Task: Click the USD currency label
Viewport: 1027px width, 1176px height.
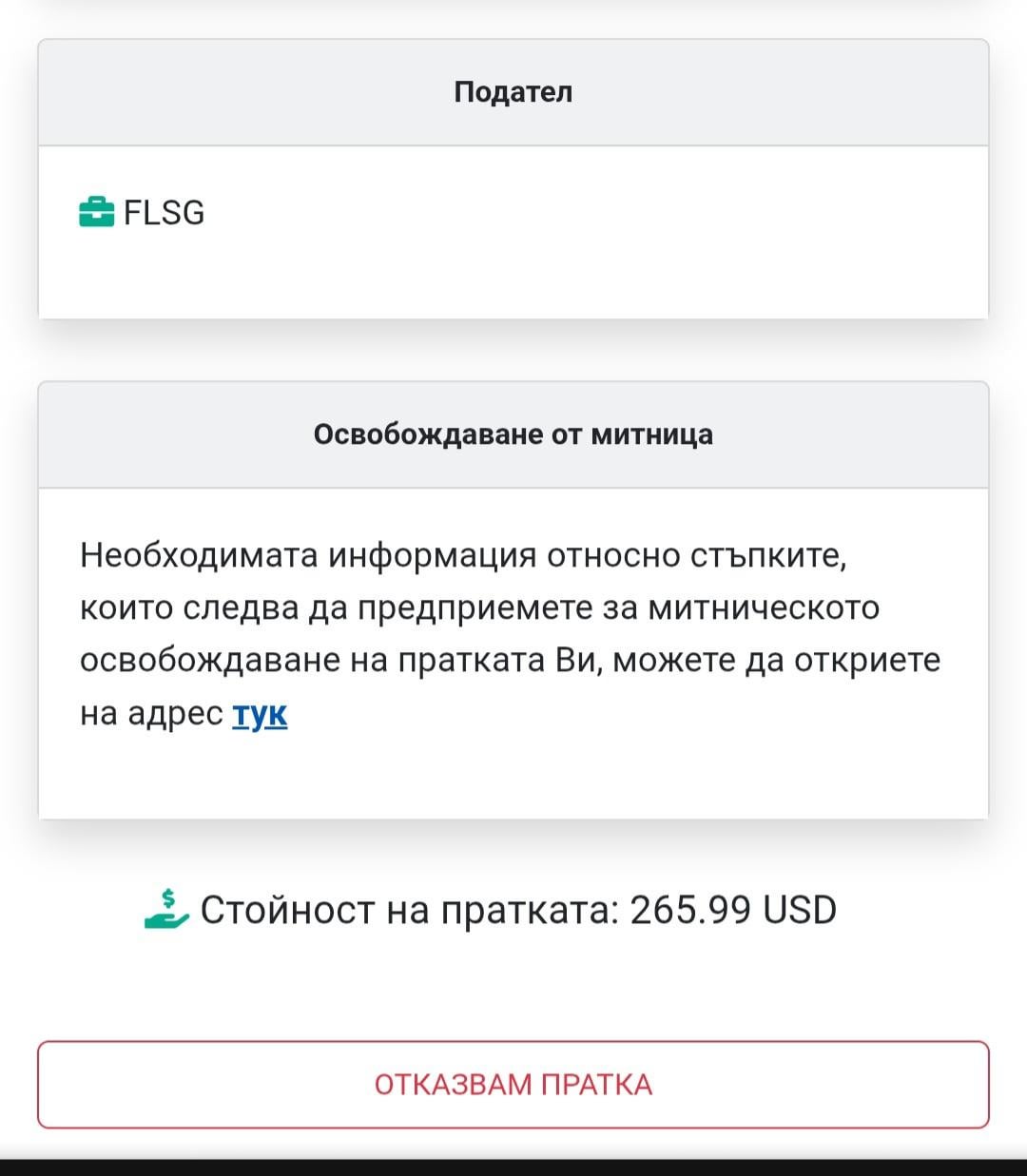Action: tap(800, 910)
